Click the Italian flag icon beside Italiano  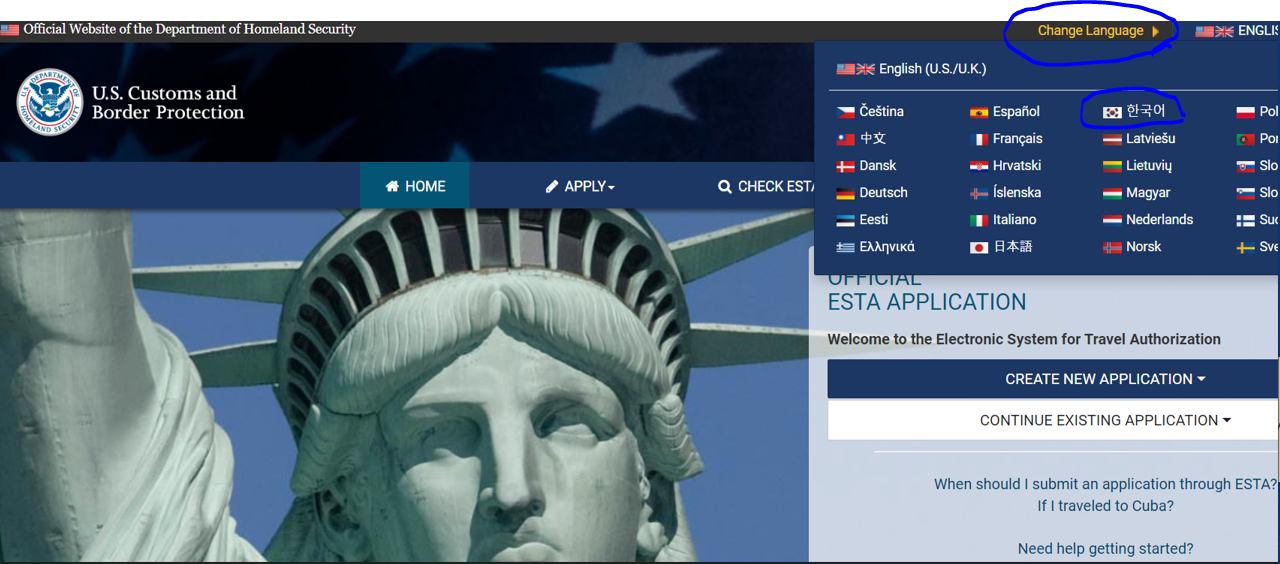coord(979,220)
